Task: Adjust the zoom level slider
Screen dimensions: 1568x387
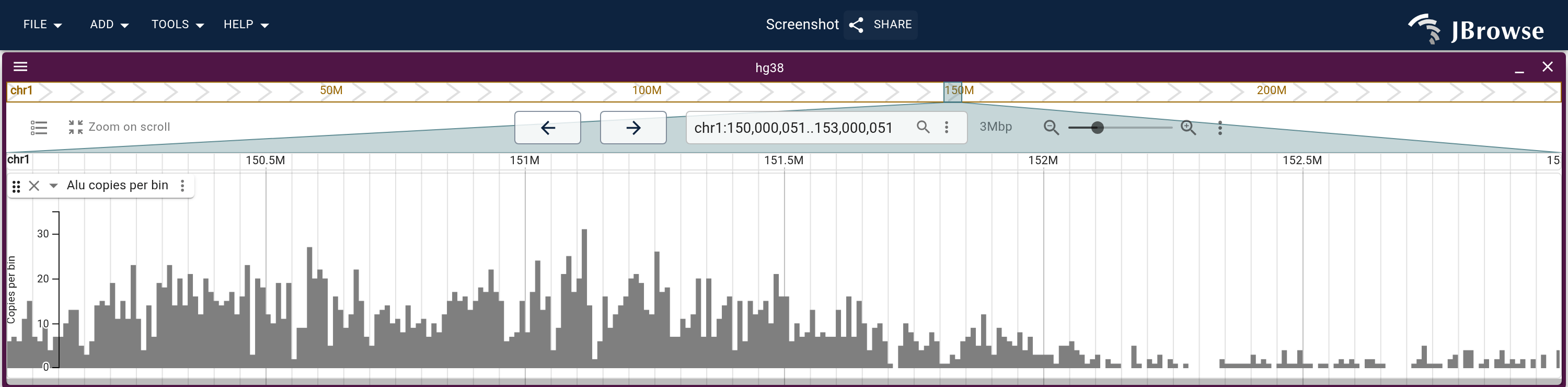Action: (1120, 128)
